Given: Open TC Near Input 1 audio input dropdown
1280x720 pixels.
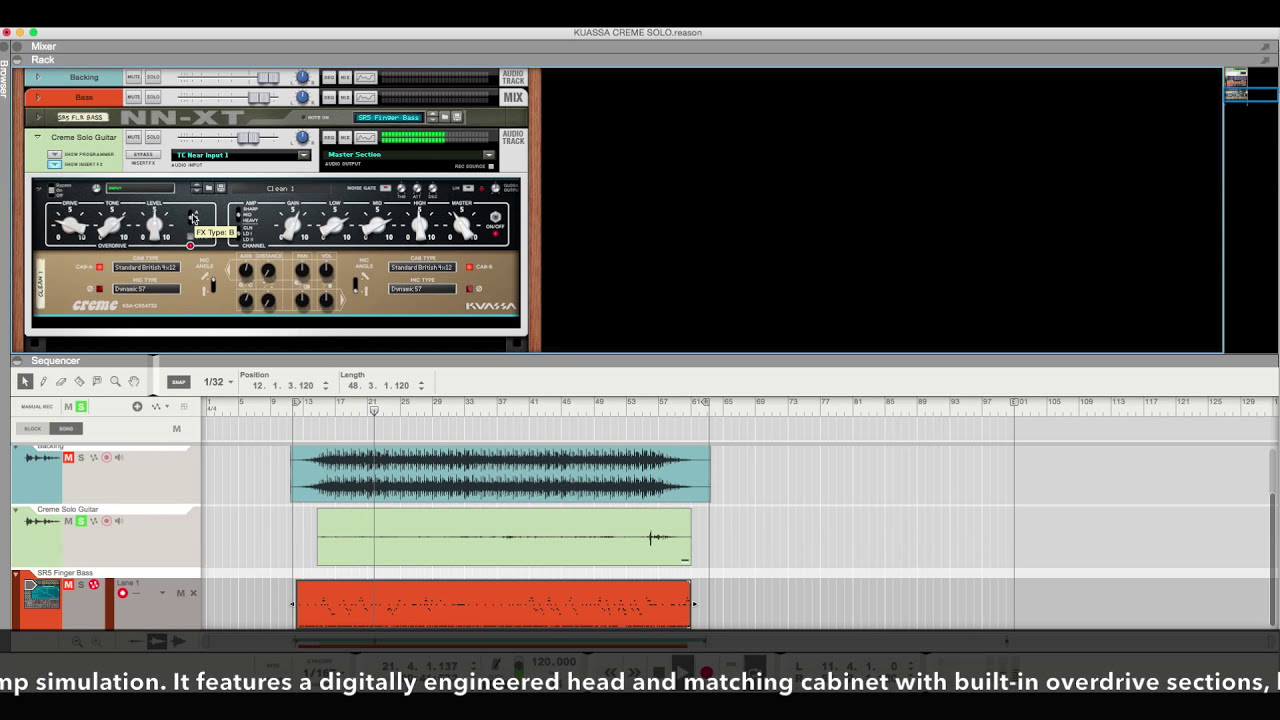Looking at the screenshot, I should (x=242, y=155).
